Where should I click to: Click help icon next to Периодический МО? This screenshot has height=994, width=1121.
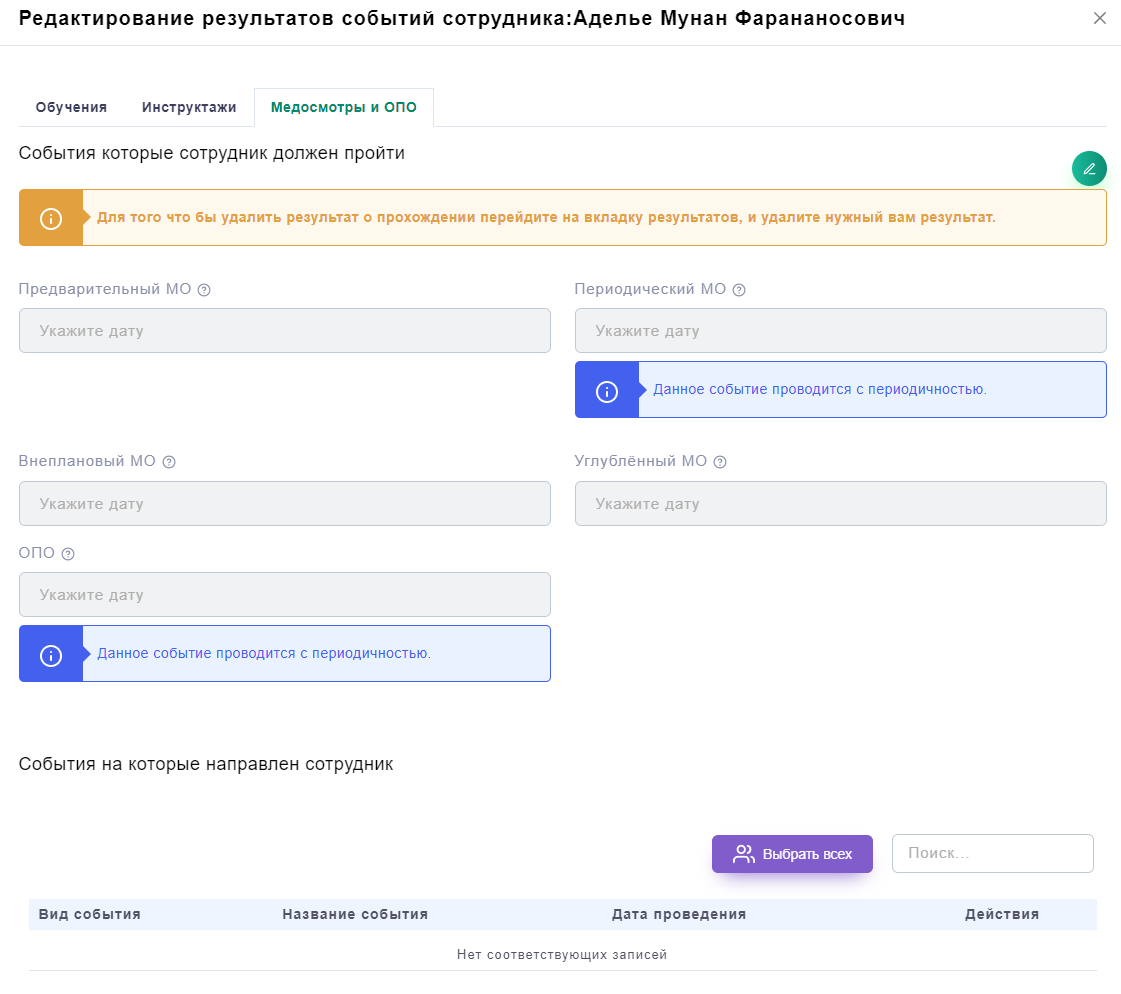[x=739, y=290]
